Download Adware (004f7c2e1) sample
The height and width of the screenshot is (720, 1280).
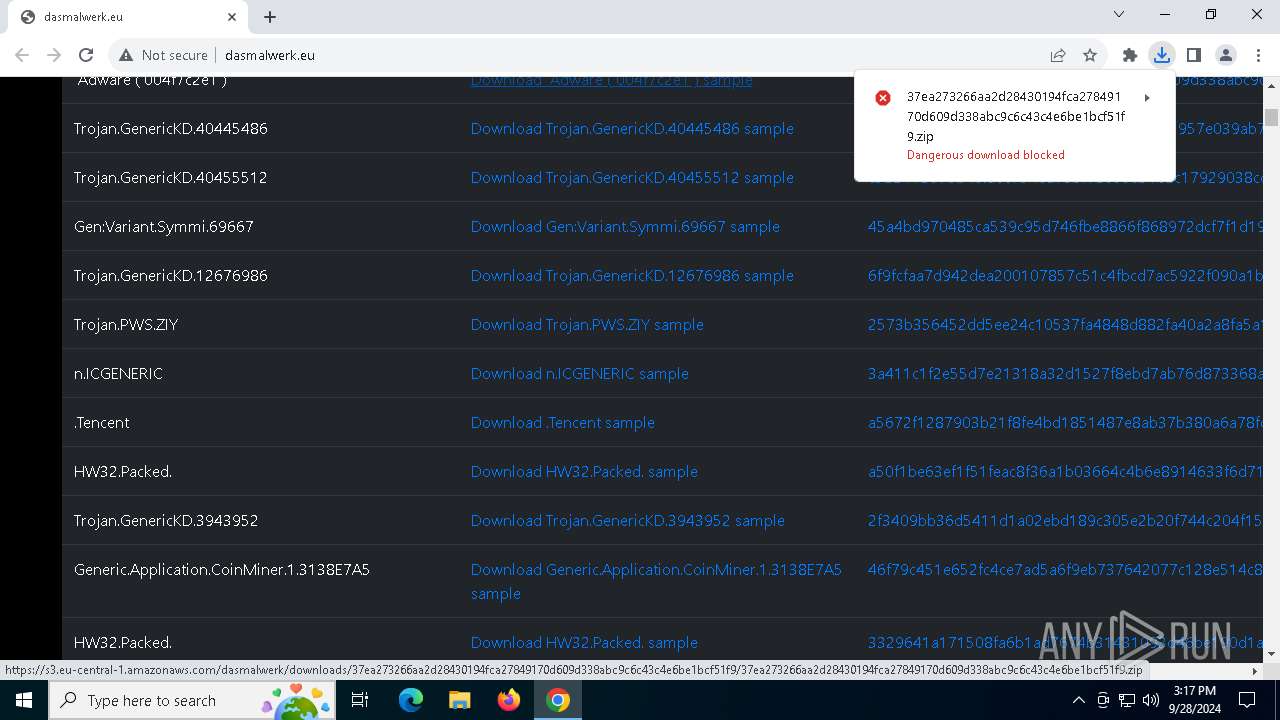pos(611,80)
